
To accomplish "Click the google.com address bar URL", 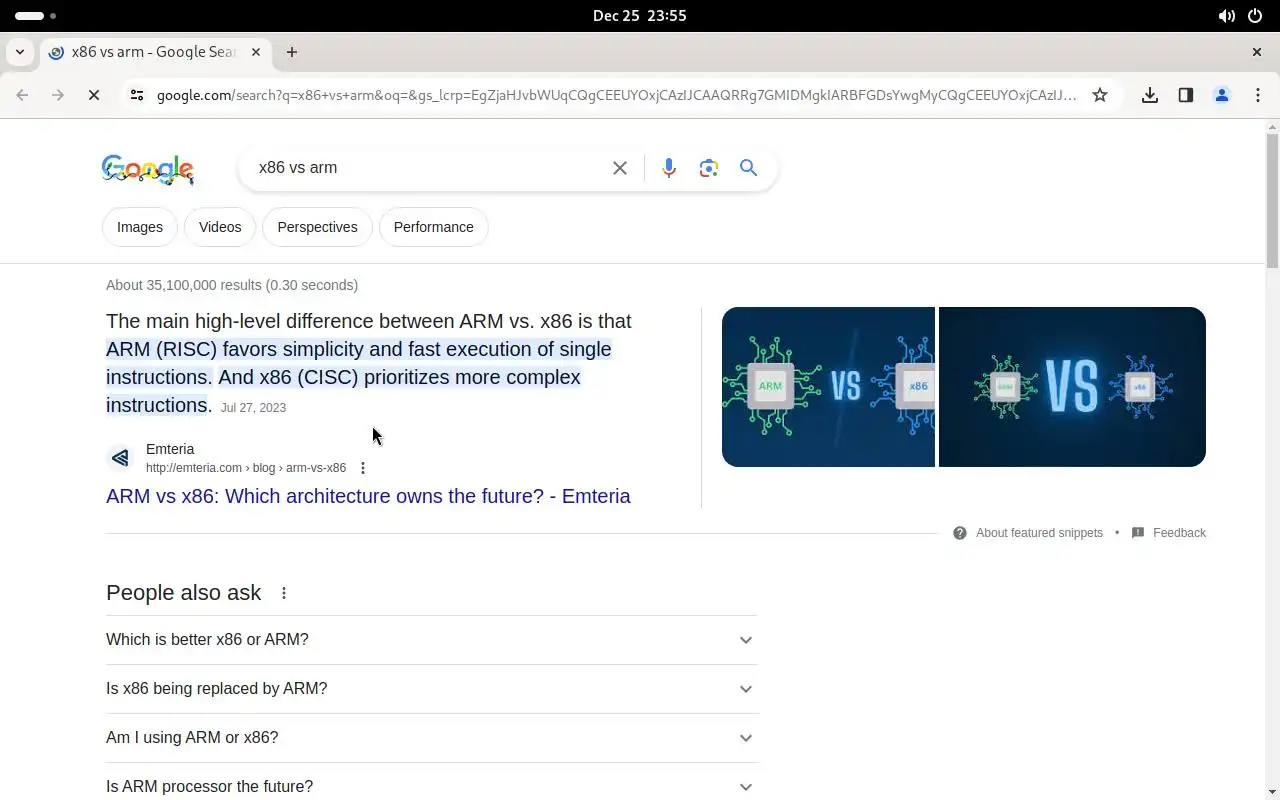I will pos(616,95).
